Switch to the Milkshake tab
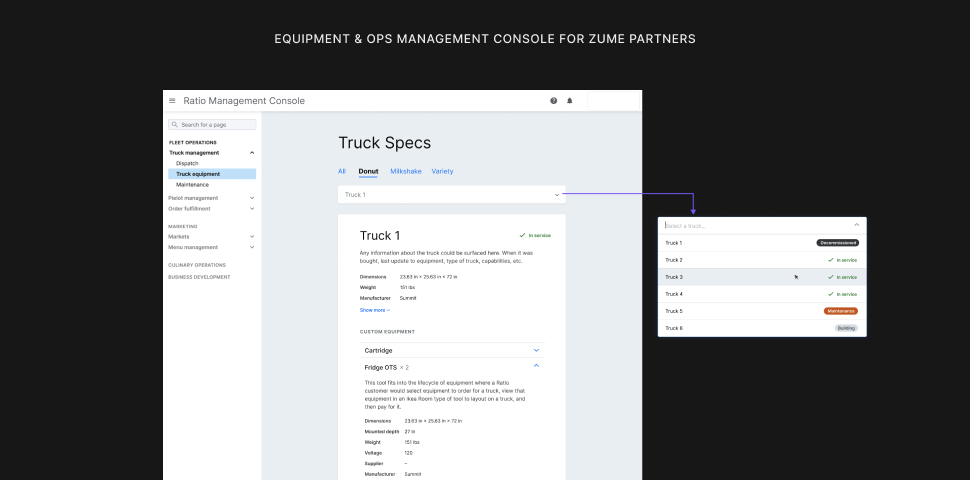970x480 pixels. point(405,171)
